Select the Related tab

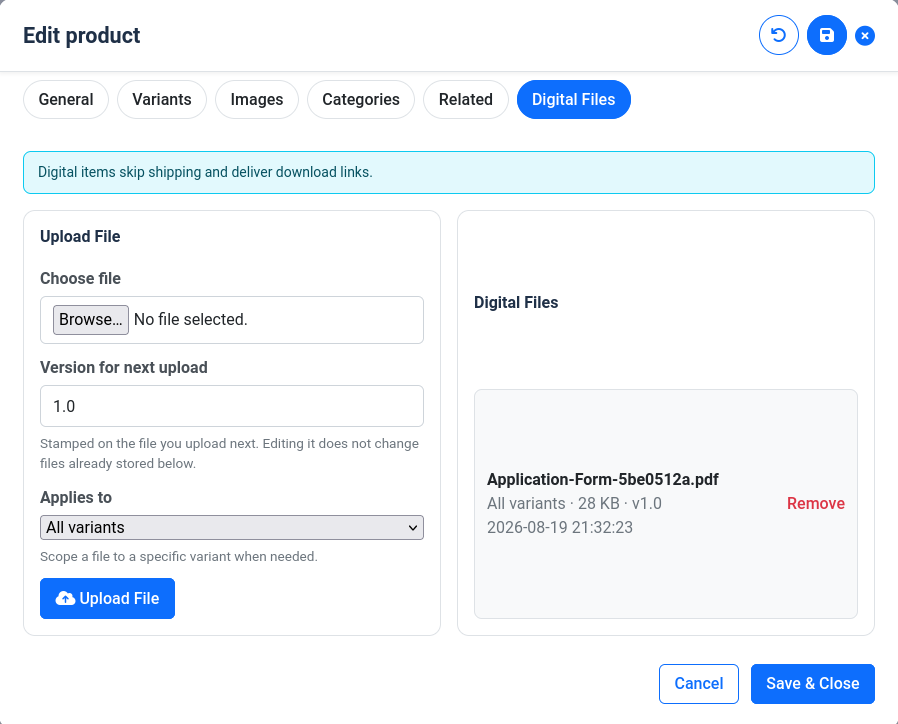[x=466, y=100]
